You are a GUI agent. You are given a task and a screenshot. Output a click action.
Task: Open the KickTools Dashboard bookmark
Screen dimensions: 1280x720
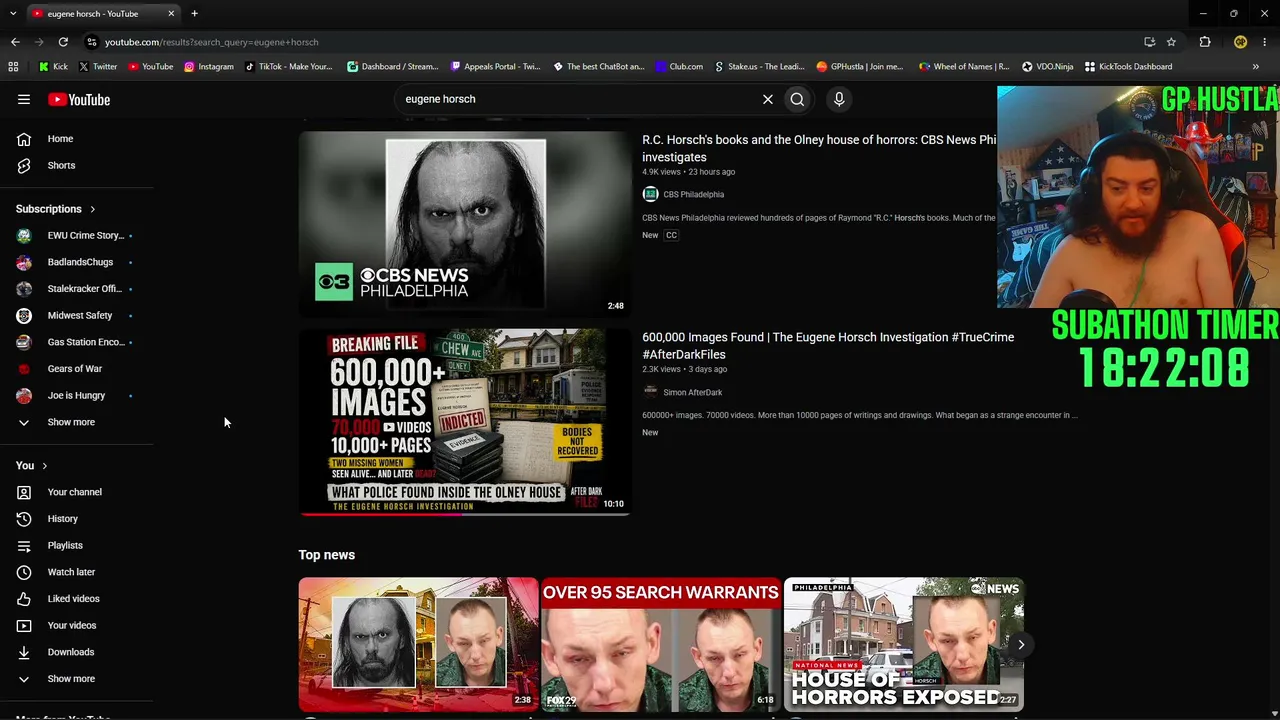pos(1128,67)
